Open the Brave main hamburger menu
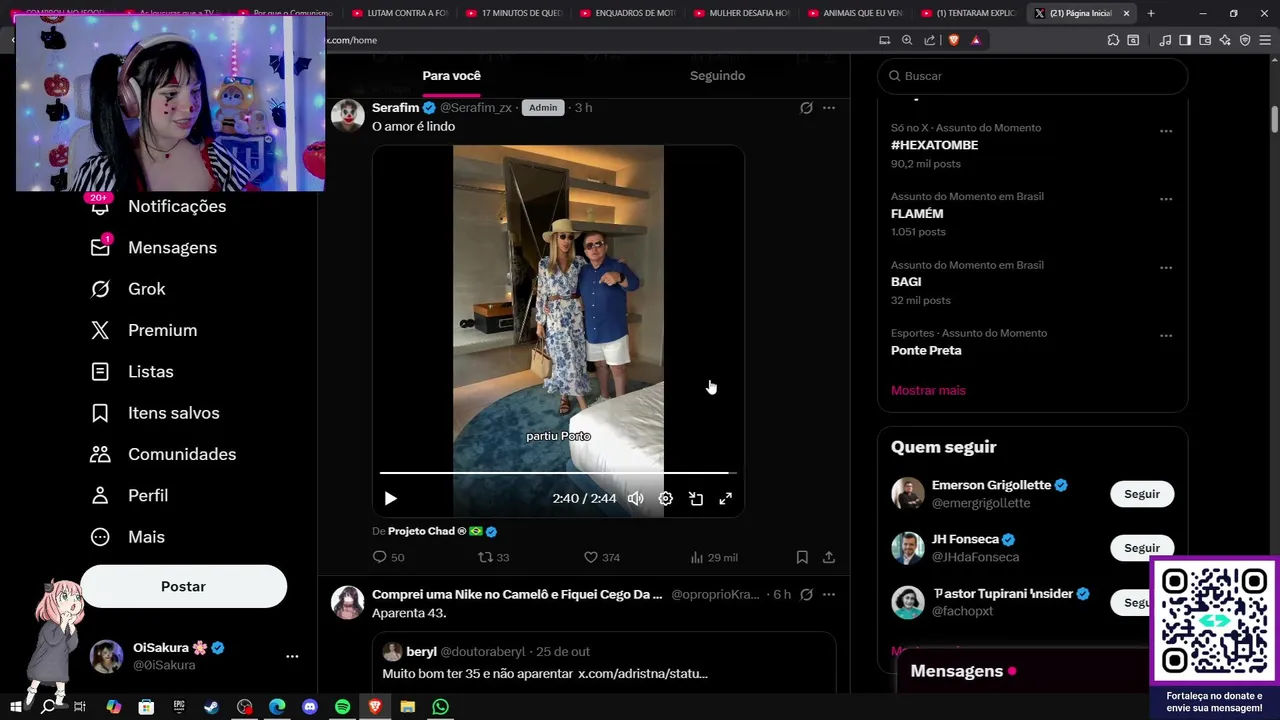The image size is (1280, 720). (1265, 40)
